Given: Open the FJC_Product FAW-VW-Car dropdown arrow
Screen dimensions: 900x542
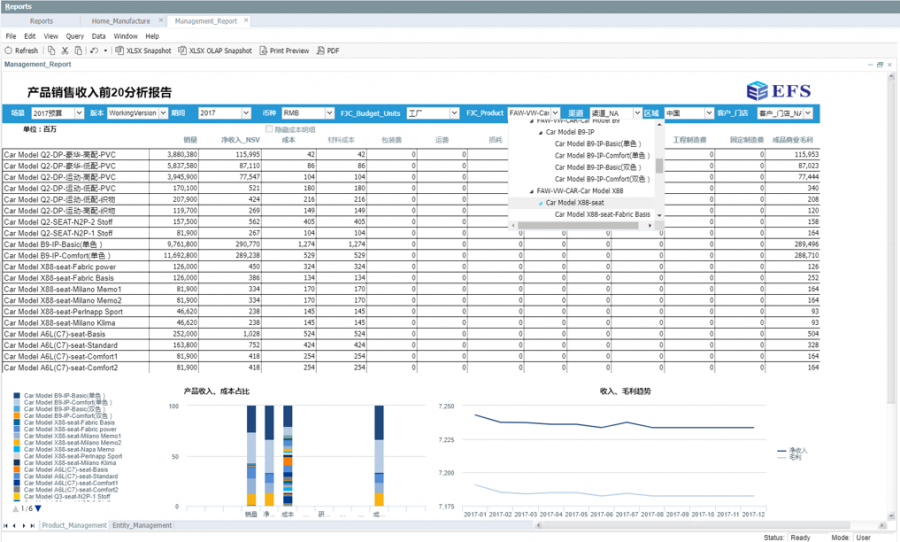Looking at the screenshot, I should point(555,113).
